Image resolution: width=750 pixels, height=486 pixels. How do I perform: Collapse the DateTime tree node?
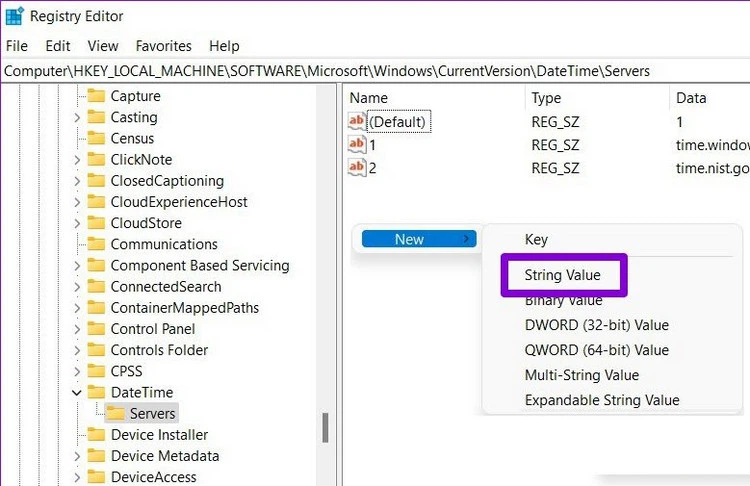click(x=77, y=392)
